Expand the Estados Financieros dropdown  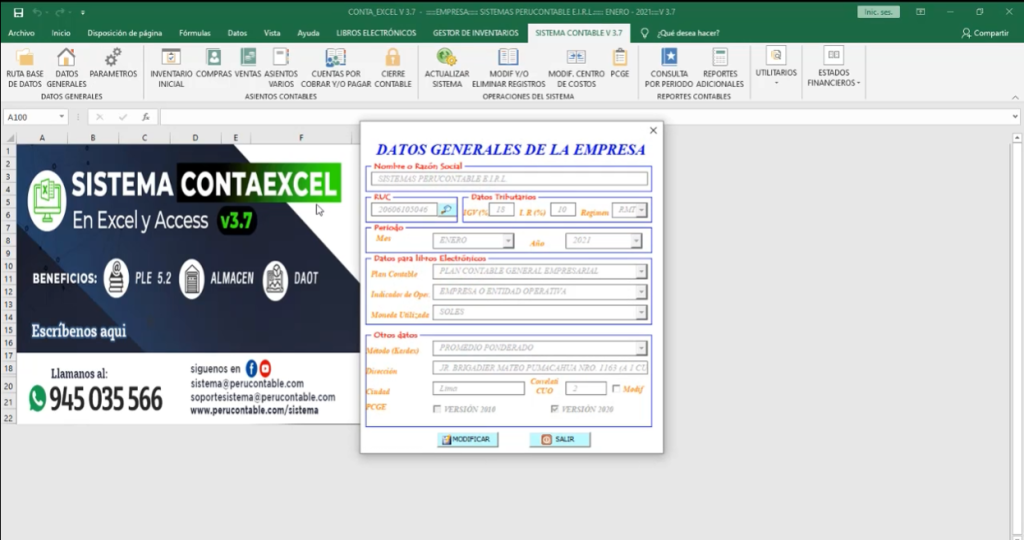click(833, 67)
